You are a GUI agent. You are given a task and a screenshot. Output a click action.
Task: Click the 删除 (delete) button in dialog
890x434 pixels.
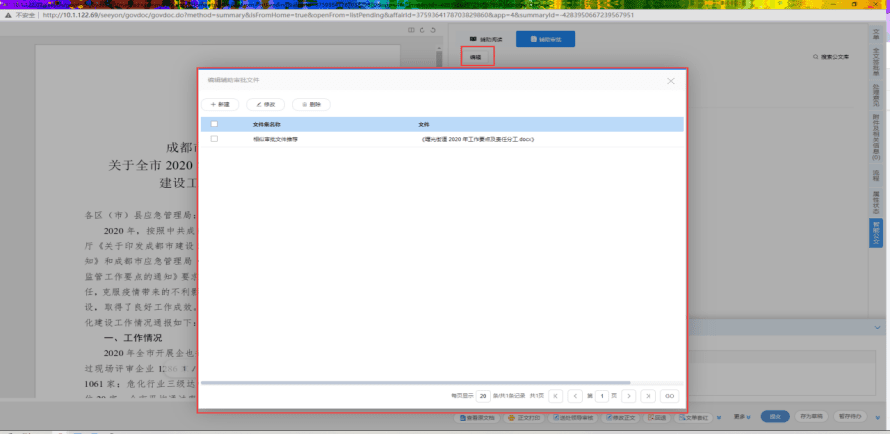pos(311,104)
